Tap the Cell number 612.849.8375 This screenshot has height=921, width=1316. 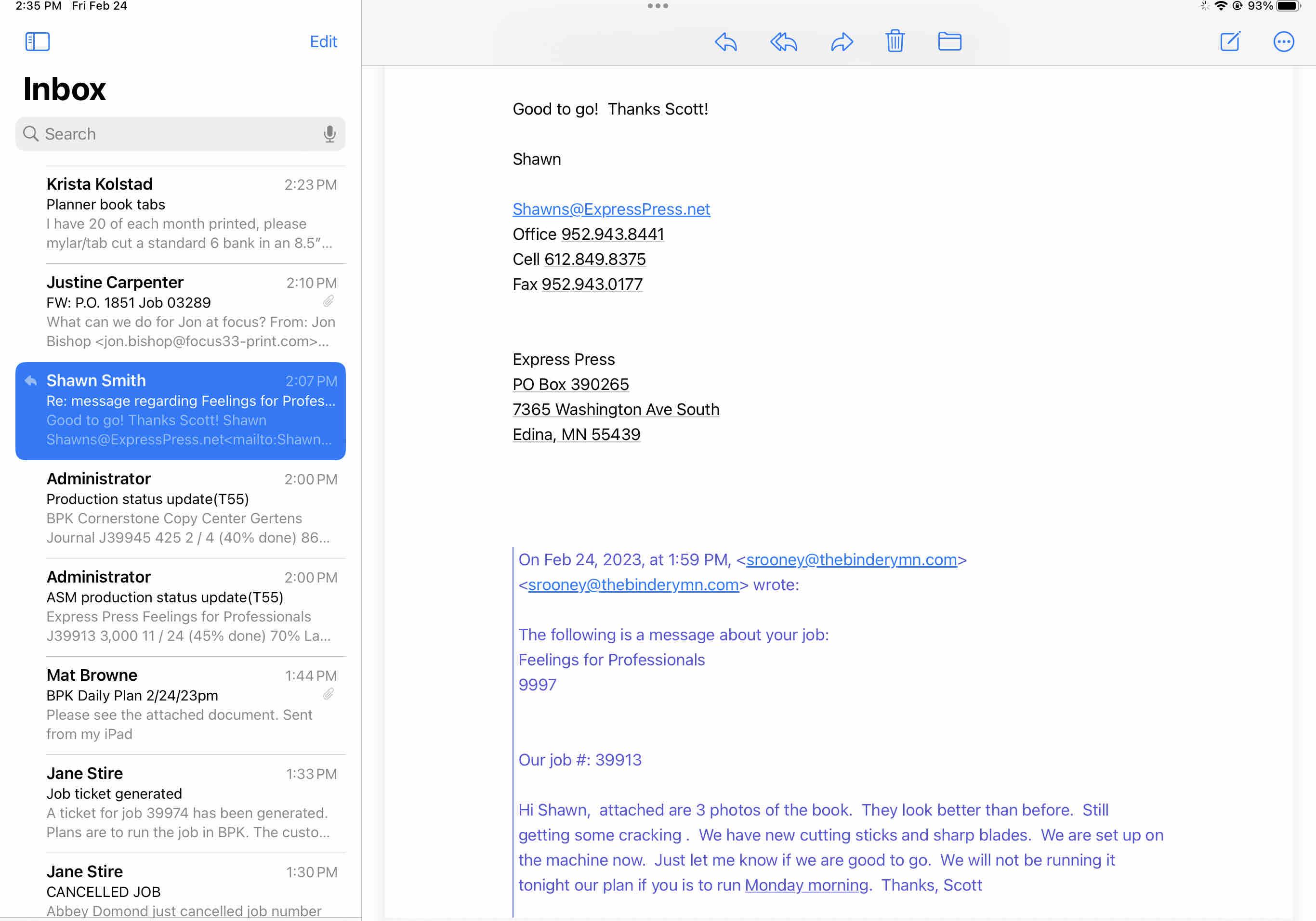click(594, 259)
